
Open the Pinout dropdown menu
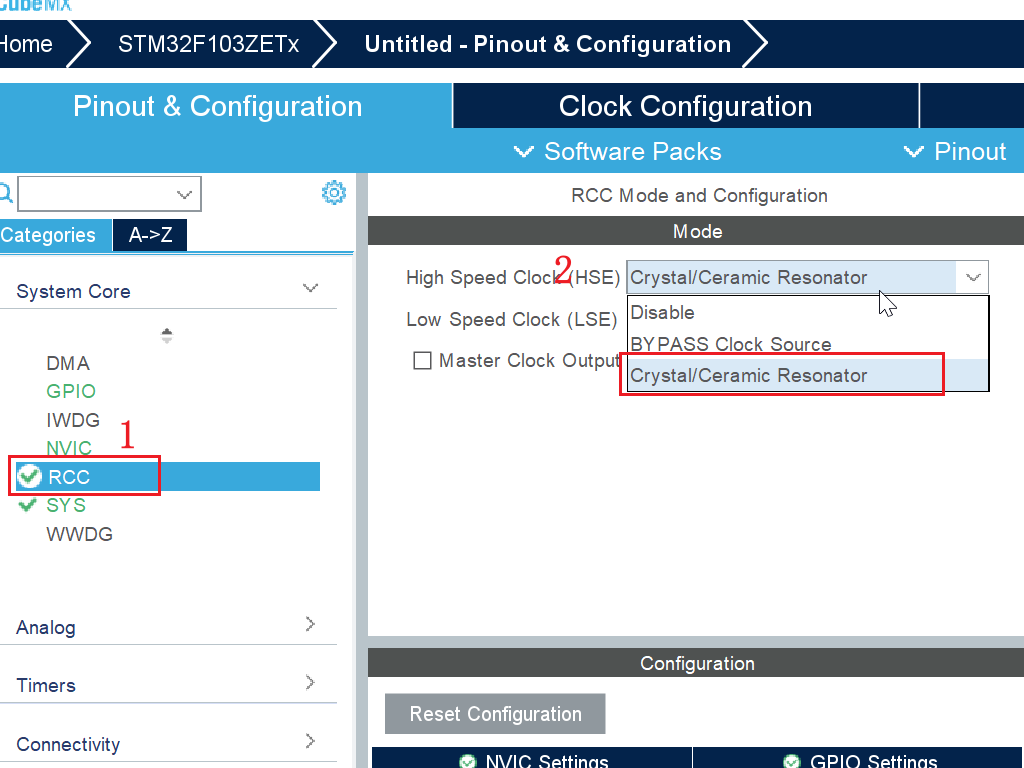955,152
